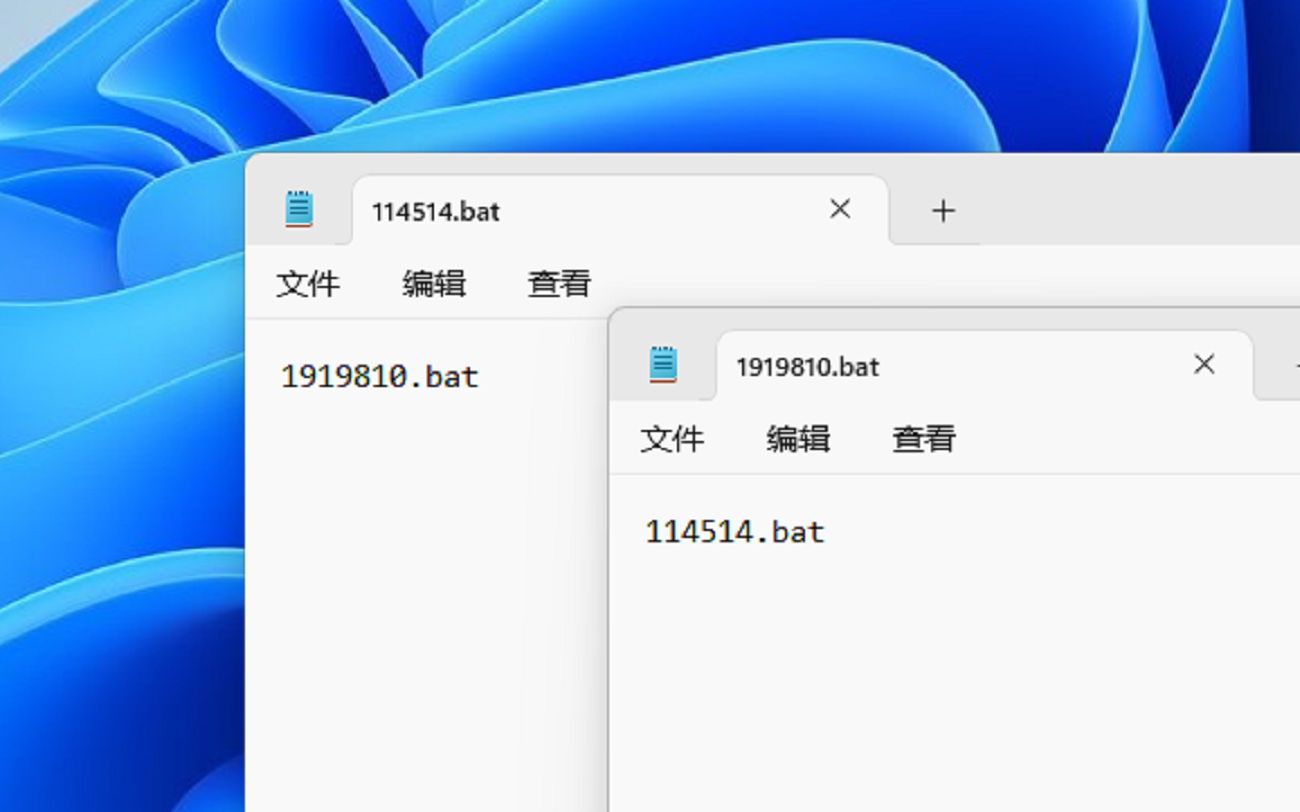This screenshot has height=812, width=1300.
Task: Open the 文件 menu in the back Notepad window
Action: (x=308, y=283)
